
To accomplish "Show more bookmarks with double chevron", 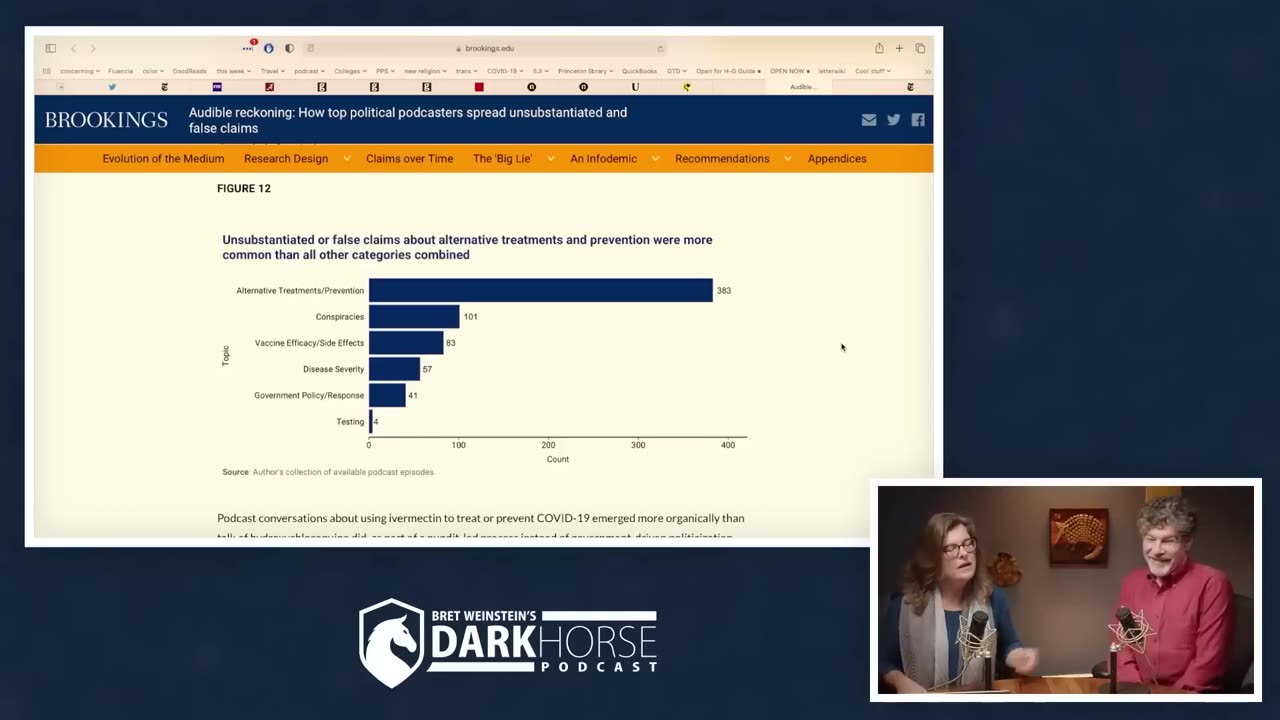I will pos(927,71).
